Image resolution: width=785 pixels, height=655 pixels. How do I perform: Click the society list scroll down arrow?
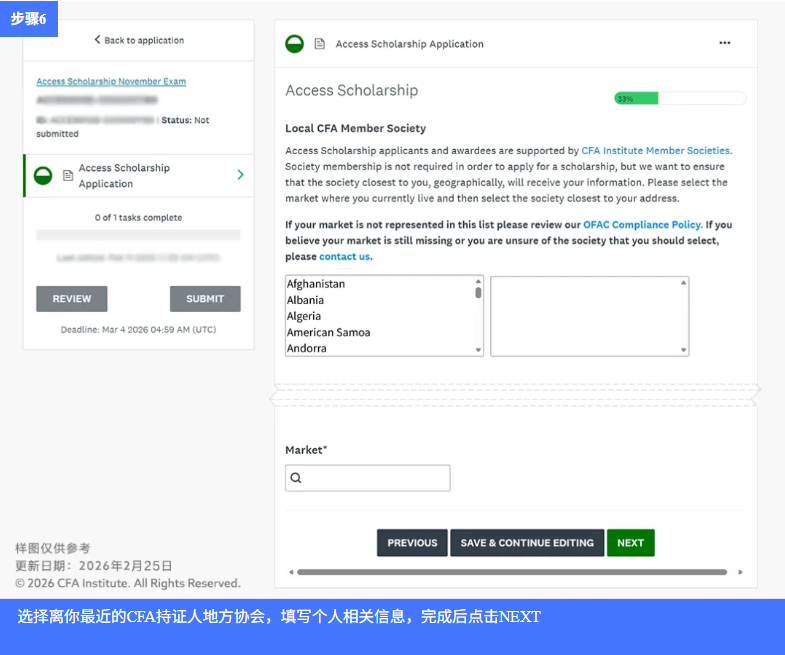click(x=683, y=350)
